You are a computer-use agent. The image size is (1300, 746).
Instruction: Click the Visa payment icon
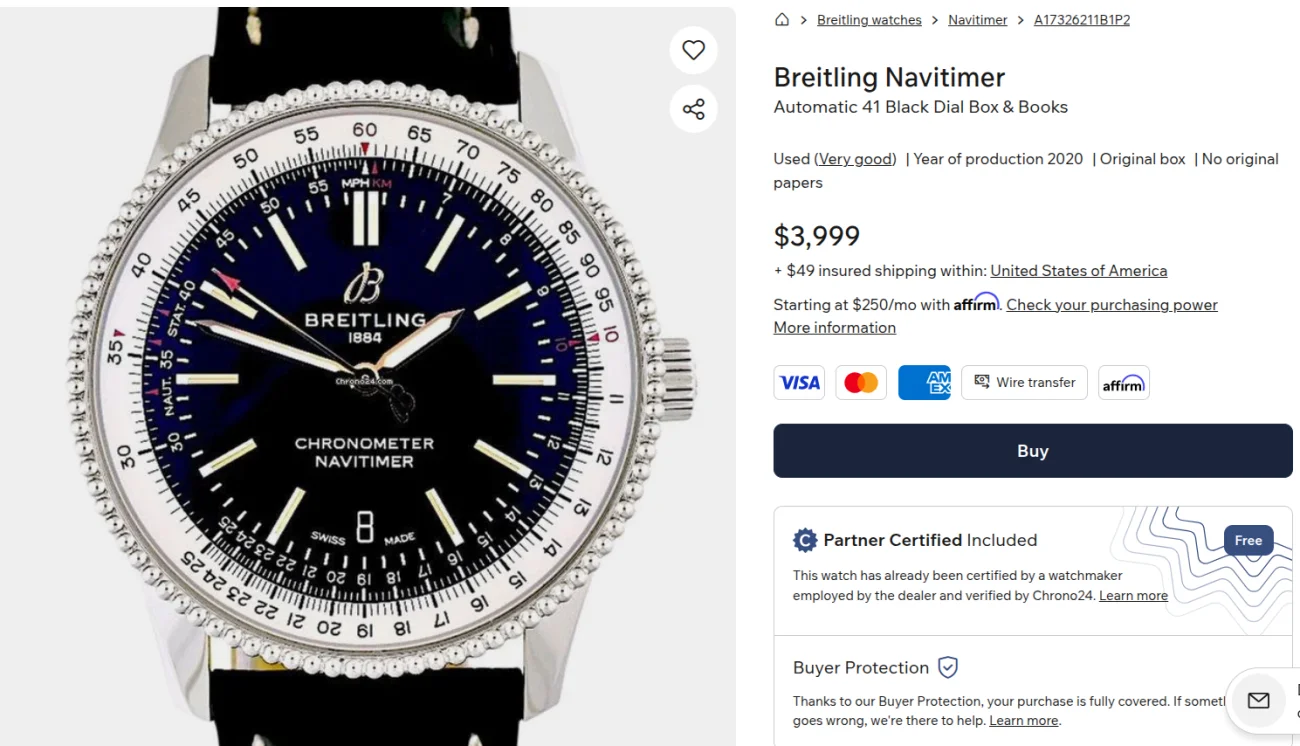pos(799,383)
